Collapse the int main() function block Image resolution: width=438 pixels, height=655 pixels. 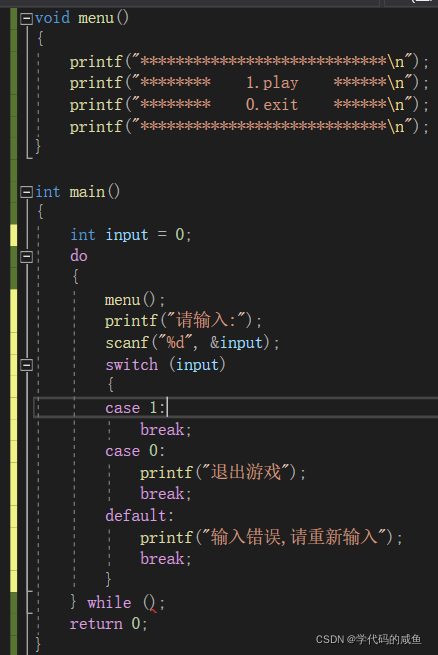point(26,192)
